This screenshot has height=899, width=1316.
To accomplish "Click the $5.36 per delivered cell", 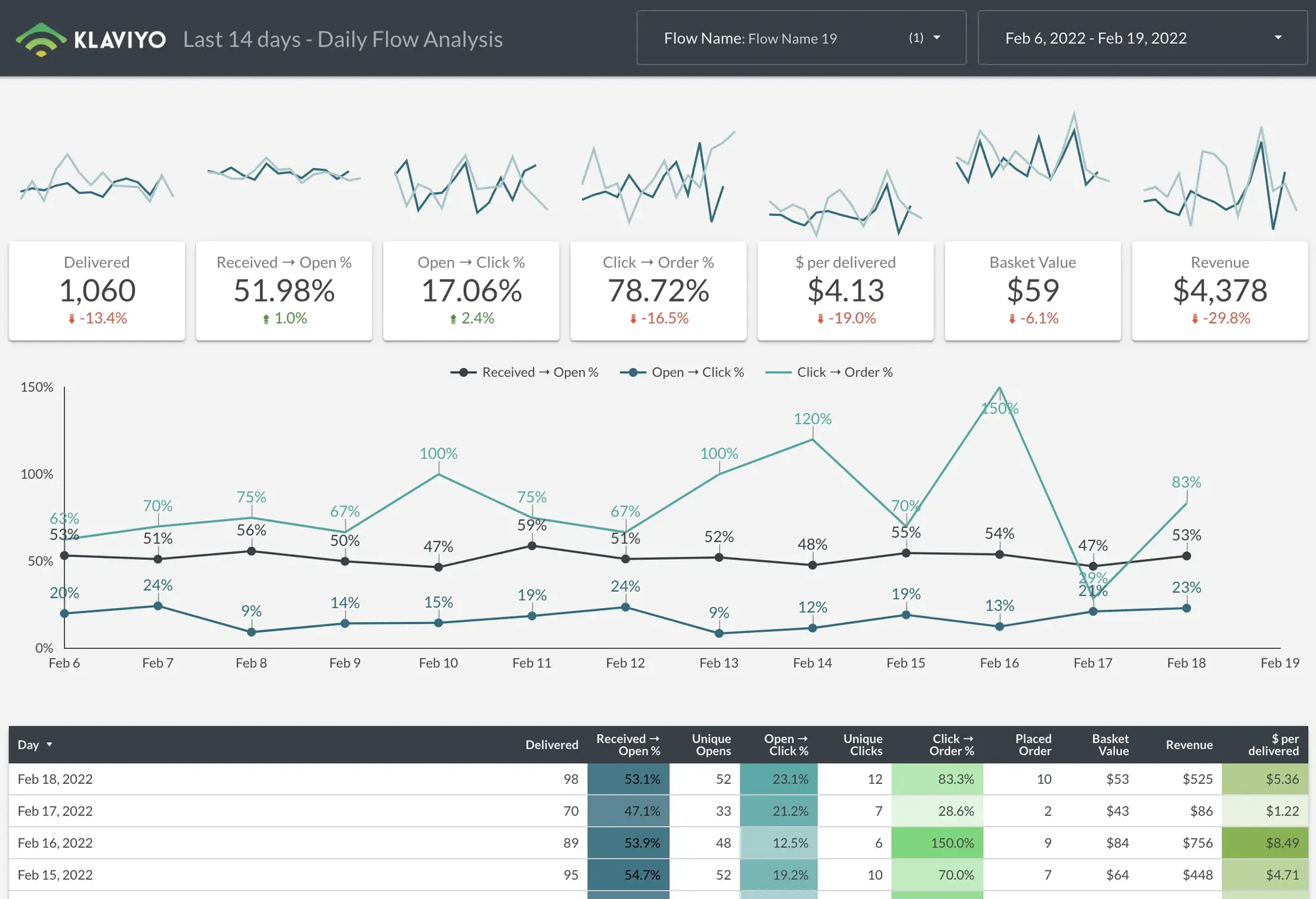I will point(1265,779).
